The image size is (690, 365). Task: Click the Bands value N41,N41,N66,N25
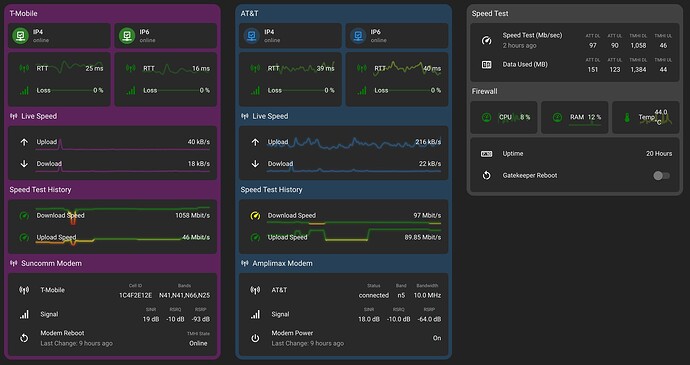(x=184, y=295)
